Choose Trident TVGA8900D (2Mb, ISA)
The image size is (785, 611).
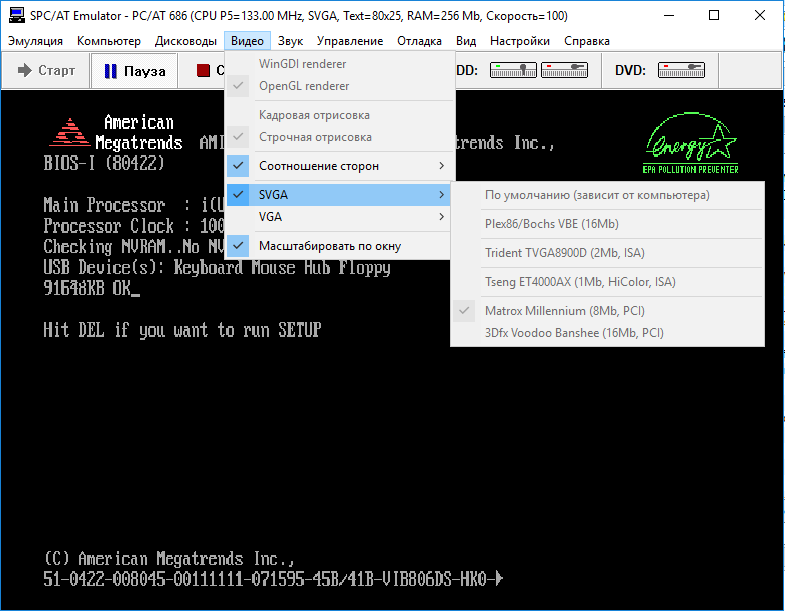[607, 253]
